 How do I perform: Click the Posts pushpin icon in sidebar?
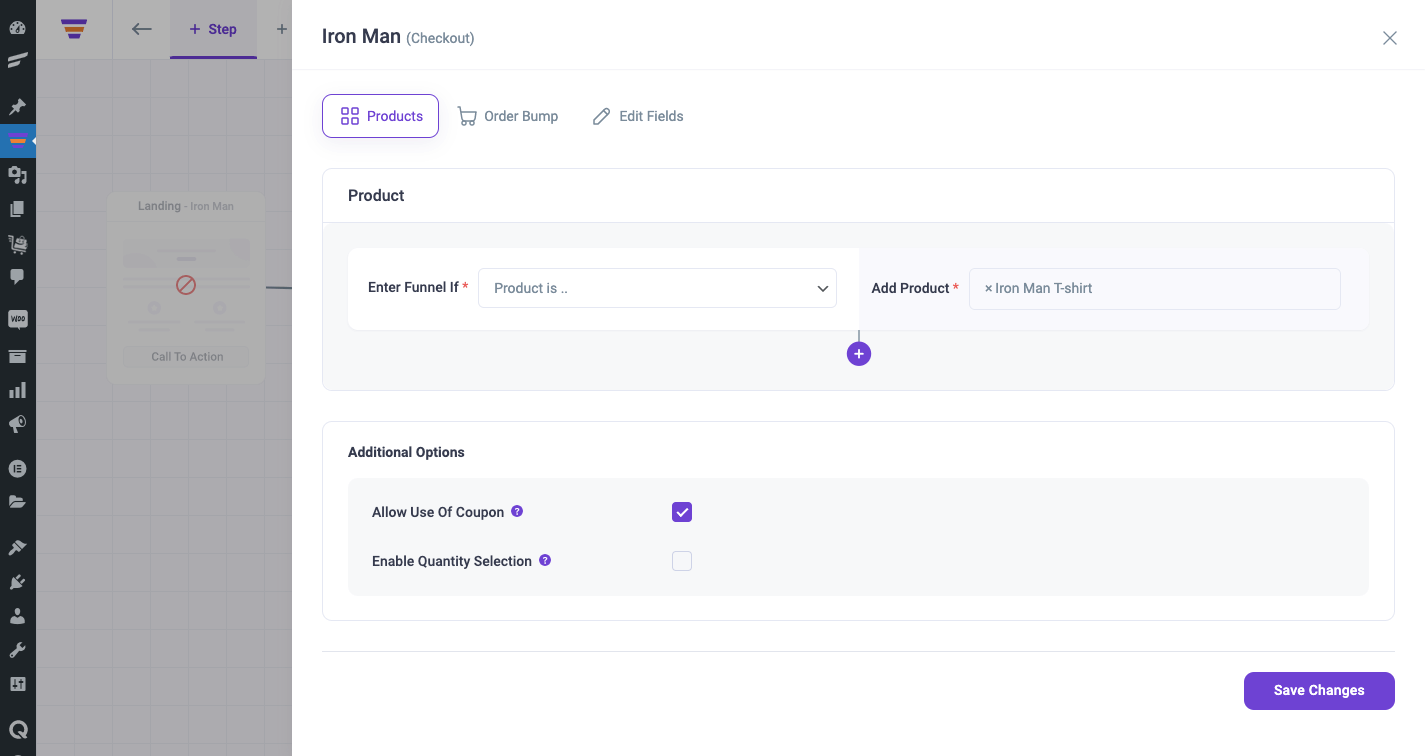click(x=17, y=106)
